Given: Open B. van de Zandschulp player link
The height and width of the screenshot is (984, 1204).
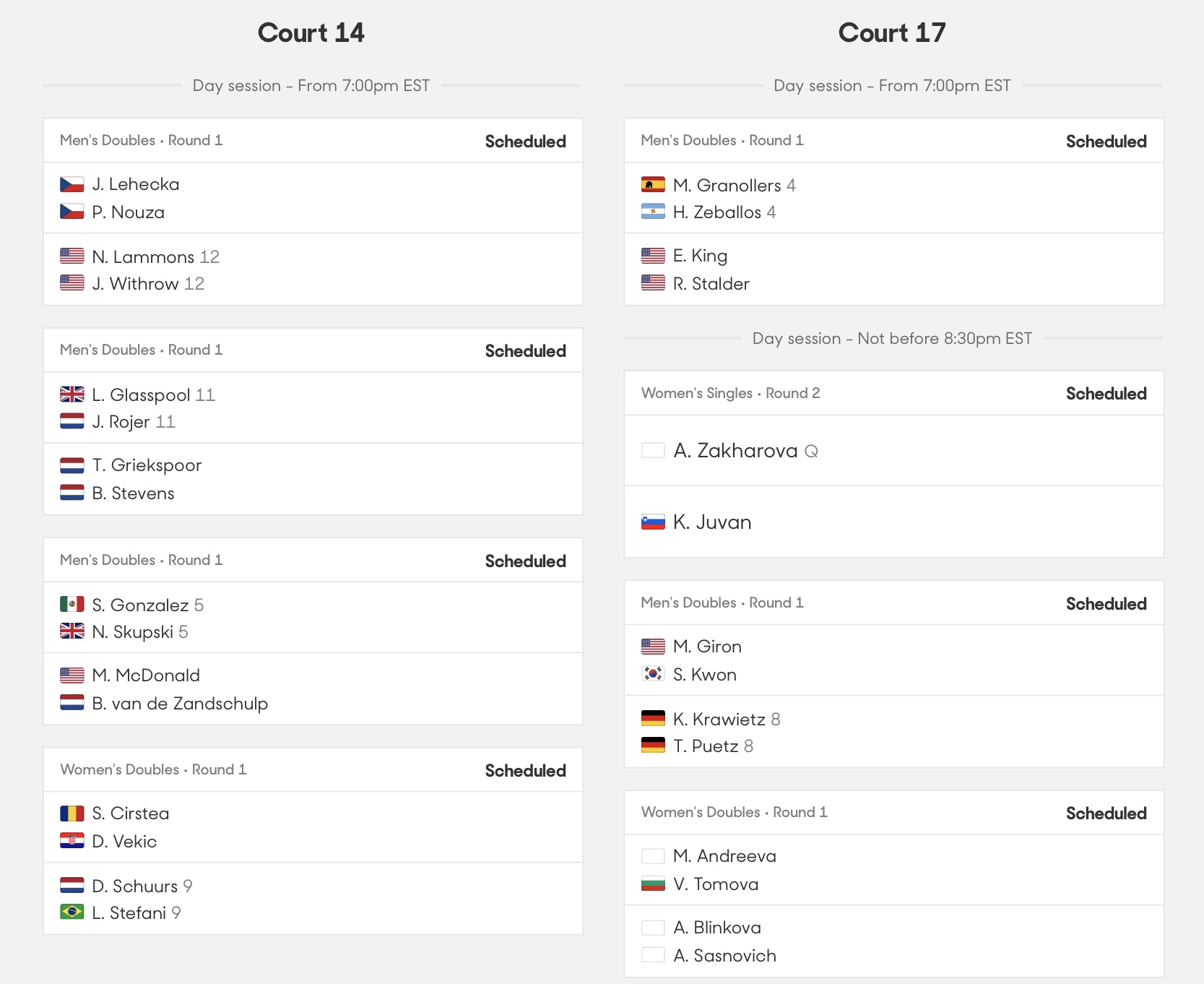Looking at the screenshot, I should tap(180, 704).
